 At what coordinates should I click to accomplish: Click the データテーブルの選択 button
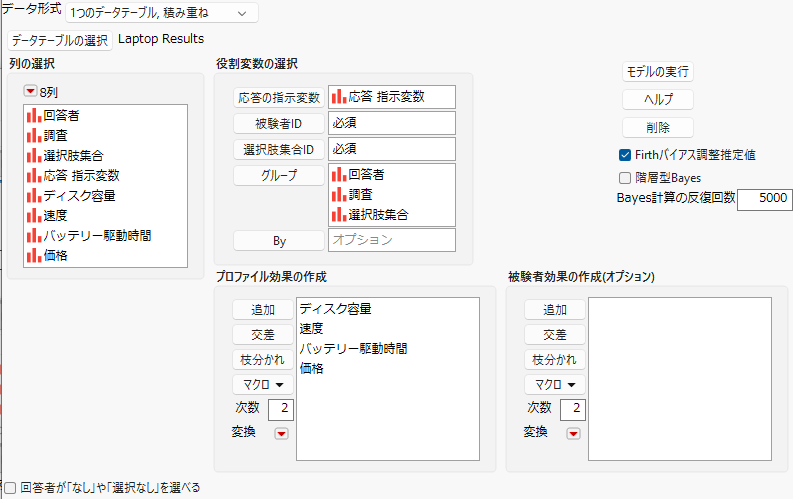tap(60, 40)
